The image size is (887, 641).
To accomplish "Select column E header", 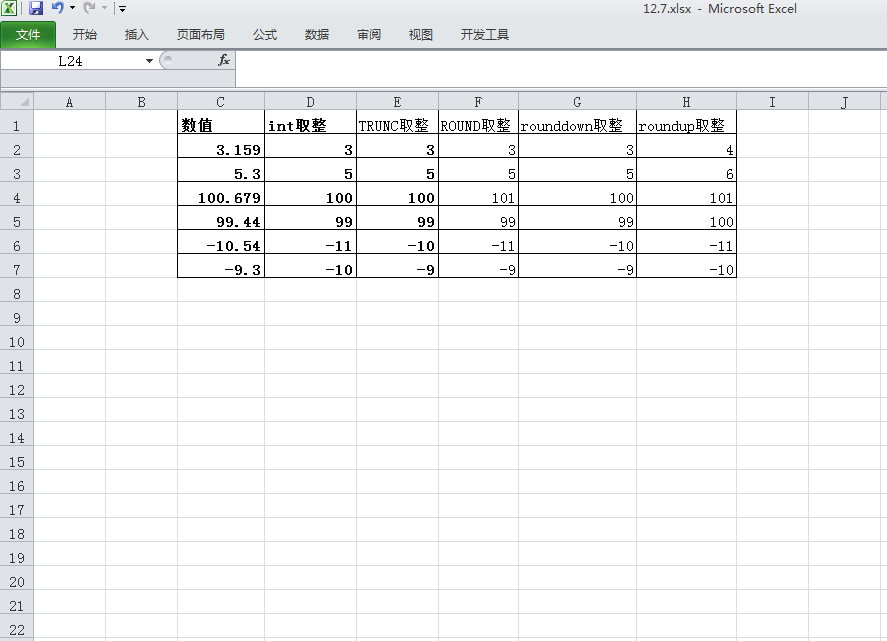I will (x=398, y=102).
